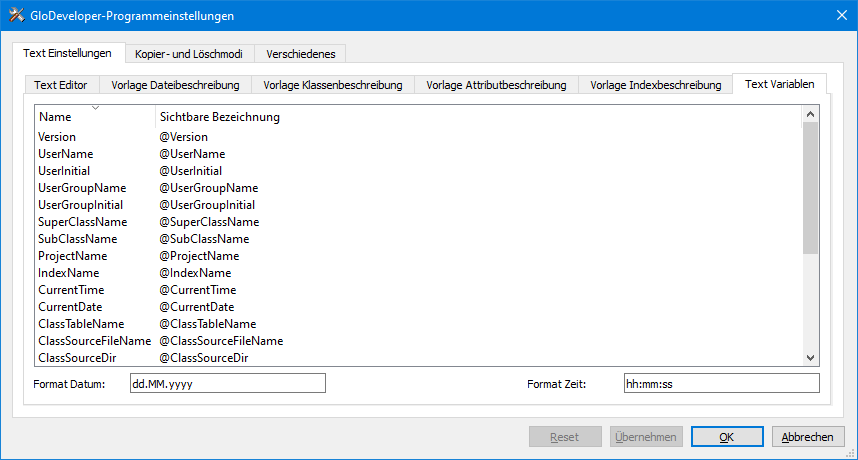
Task: Confirm settings with OK button
Action: pos(727,436)
